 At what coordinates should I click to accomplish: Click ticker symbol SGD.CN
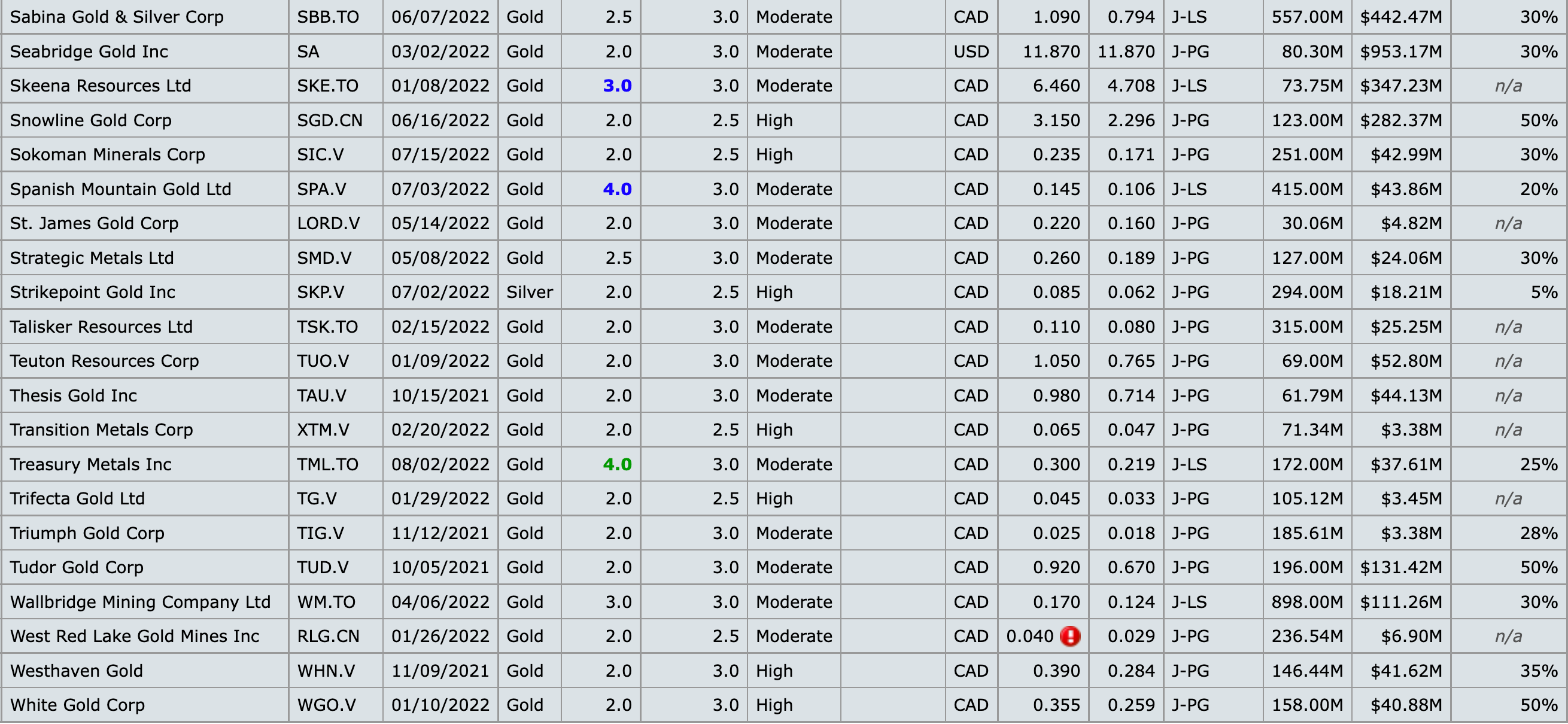point(329,120)
